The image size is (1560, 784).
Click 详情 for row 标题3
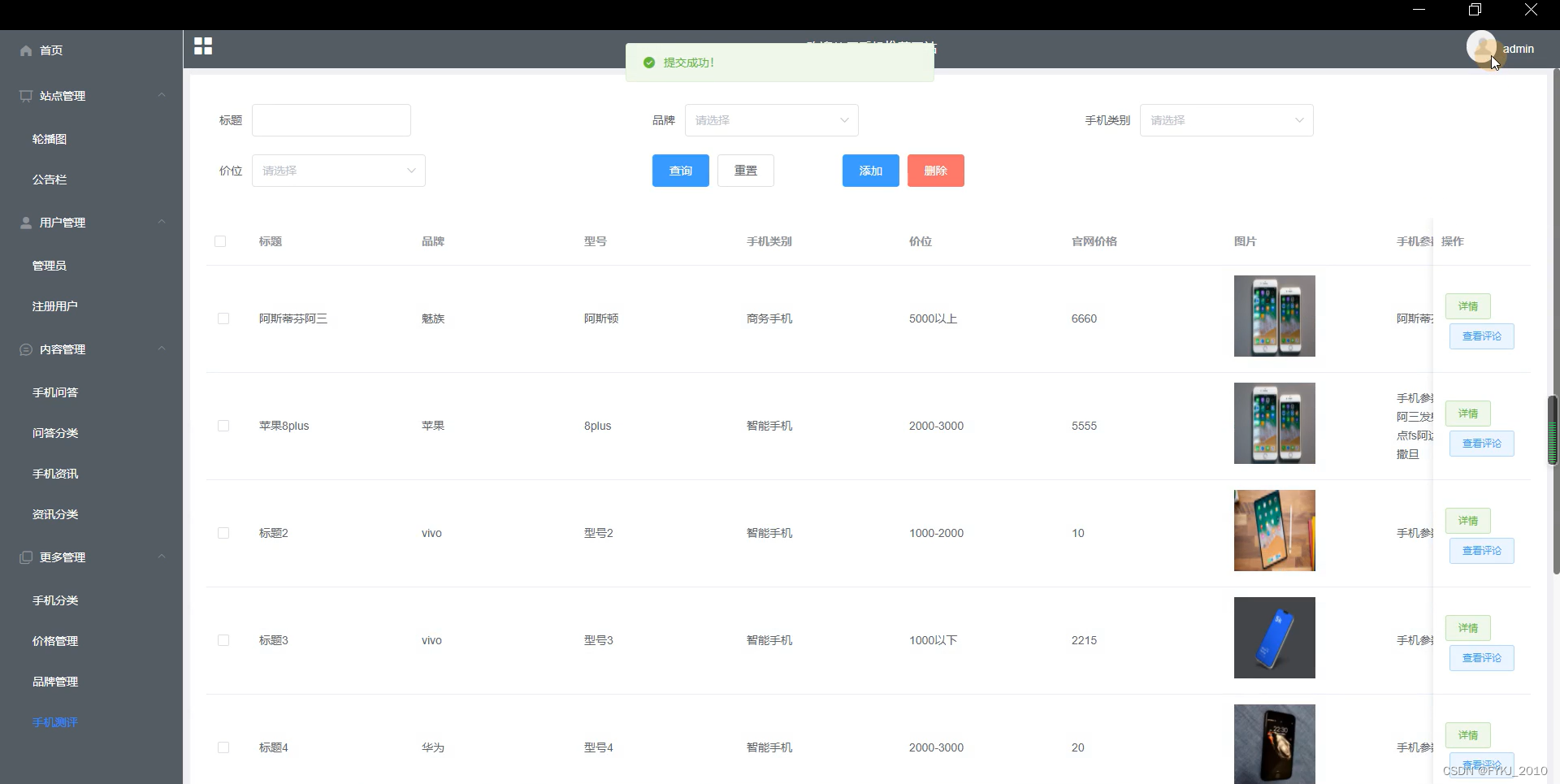coord(1468,628)
